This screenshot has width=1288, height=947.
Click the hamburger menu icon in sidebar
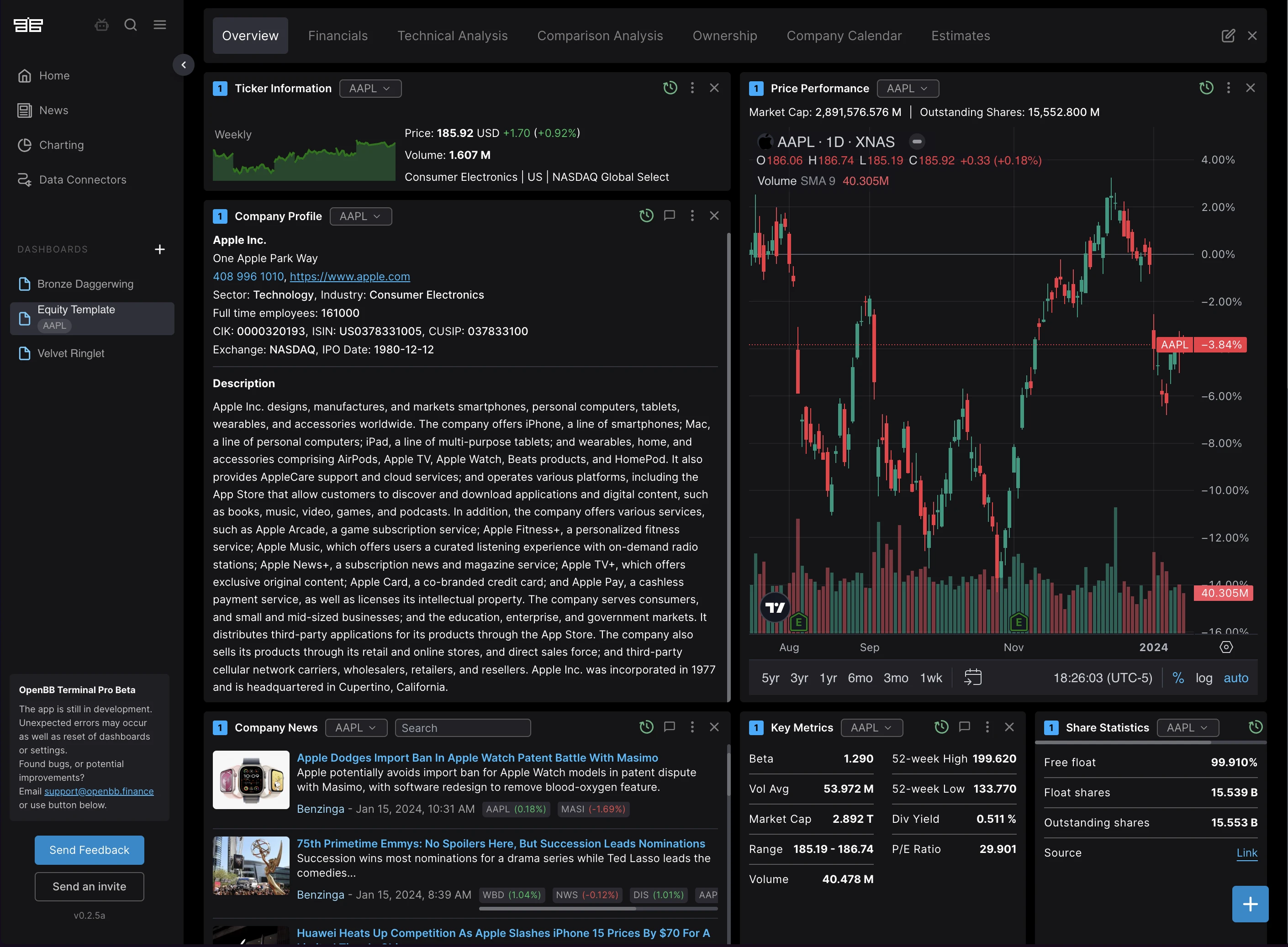coord(160,25)
